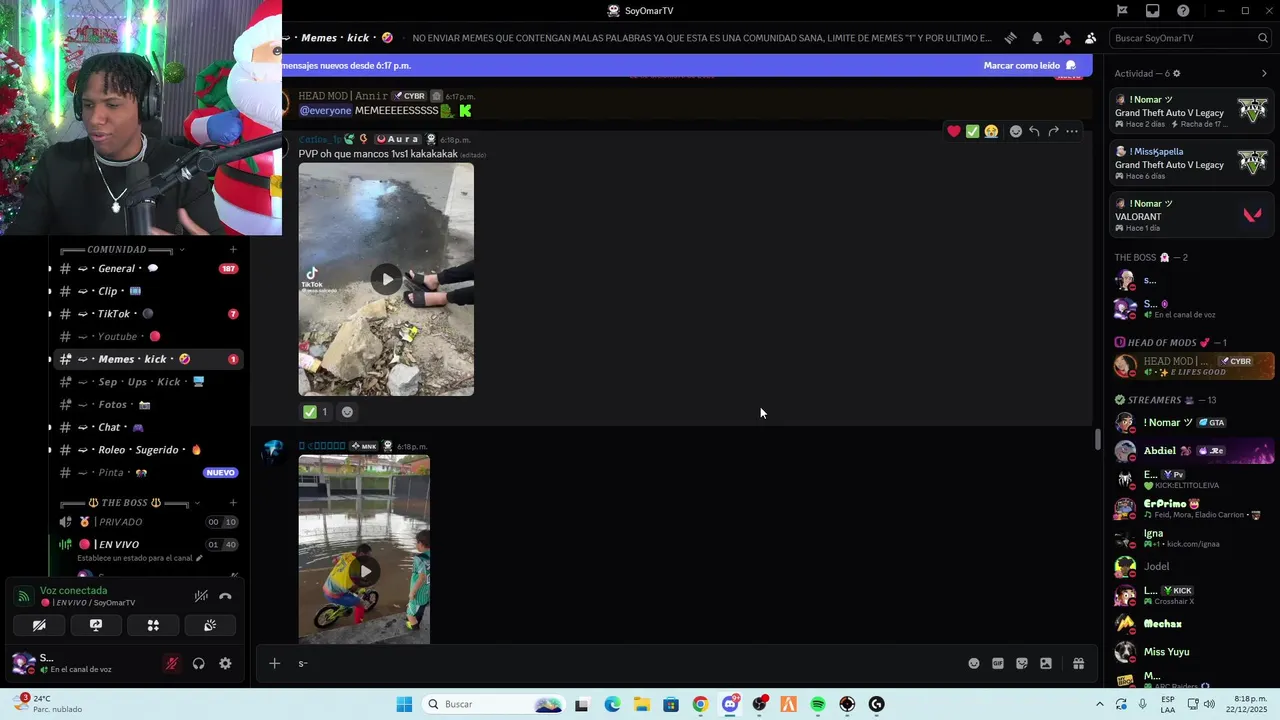1280x720 pixels.
Task: Play the TikTok puddle video
Action: pos(387,279)
